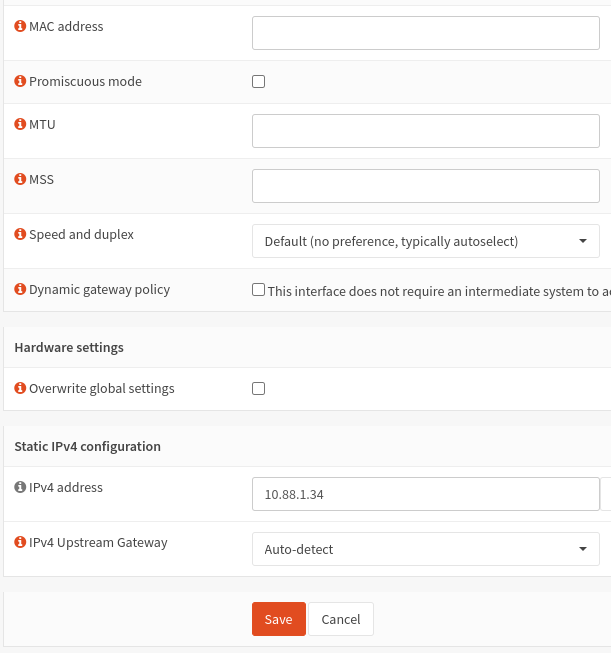Open the MSS info icon
This screenshot has width=611, height=653.
point(20,179)
